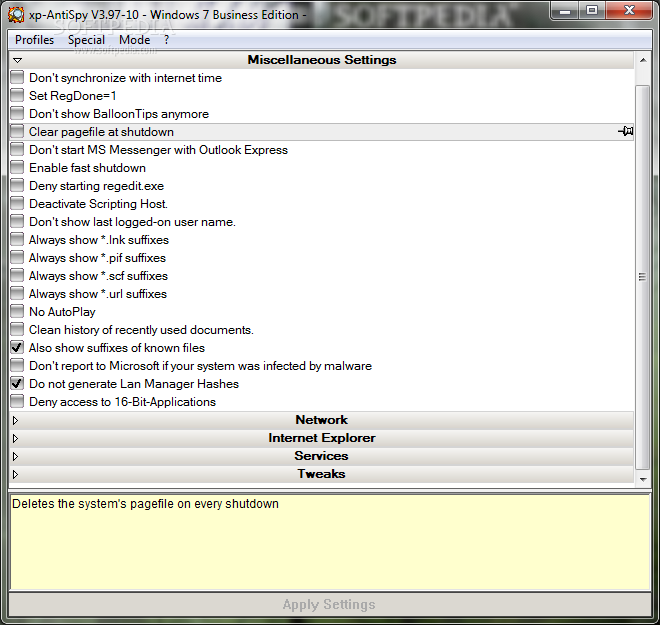Check Don't start MS Messenger with Outlook Express
The height and width of the screenshot is (625, 660).
[x=17, y=149]
